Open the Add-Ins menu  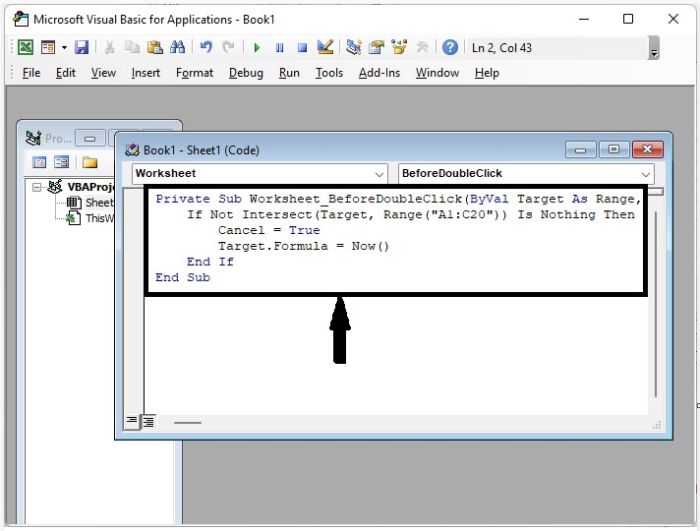(x=379, y=73)
